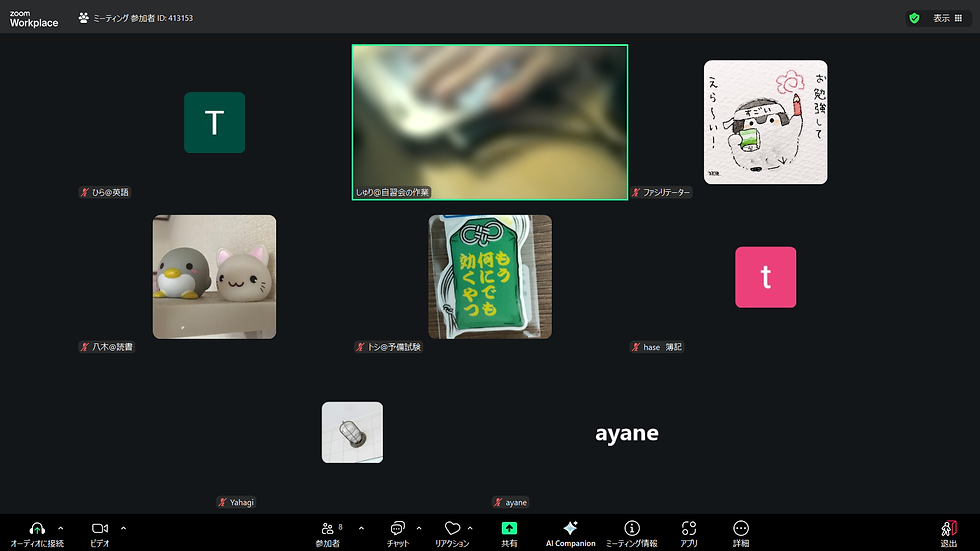This screenshot has height=551, width=980.
Task: Click the Zoom Workplace logo
Action: pos(34,19)
